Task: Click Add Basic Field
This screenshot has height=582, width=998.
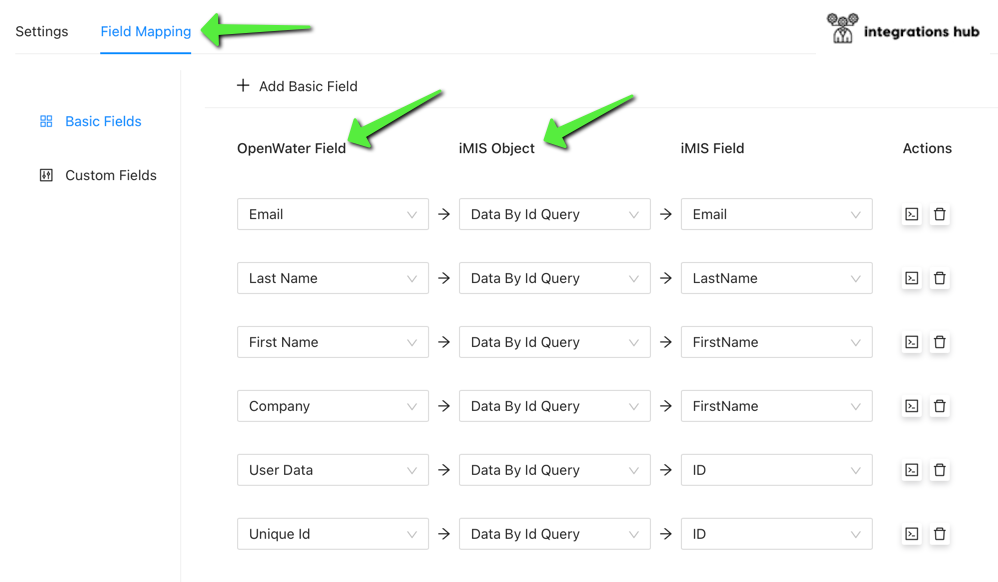Action: [x=297, y=86]
